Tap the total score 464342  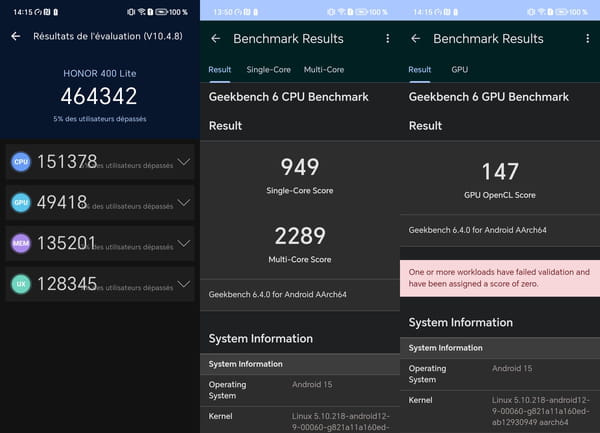point(99,96)
